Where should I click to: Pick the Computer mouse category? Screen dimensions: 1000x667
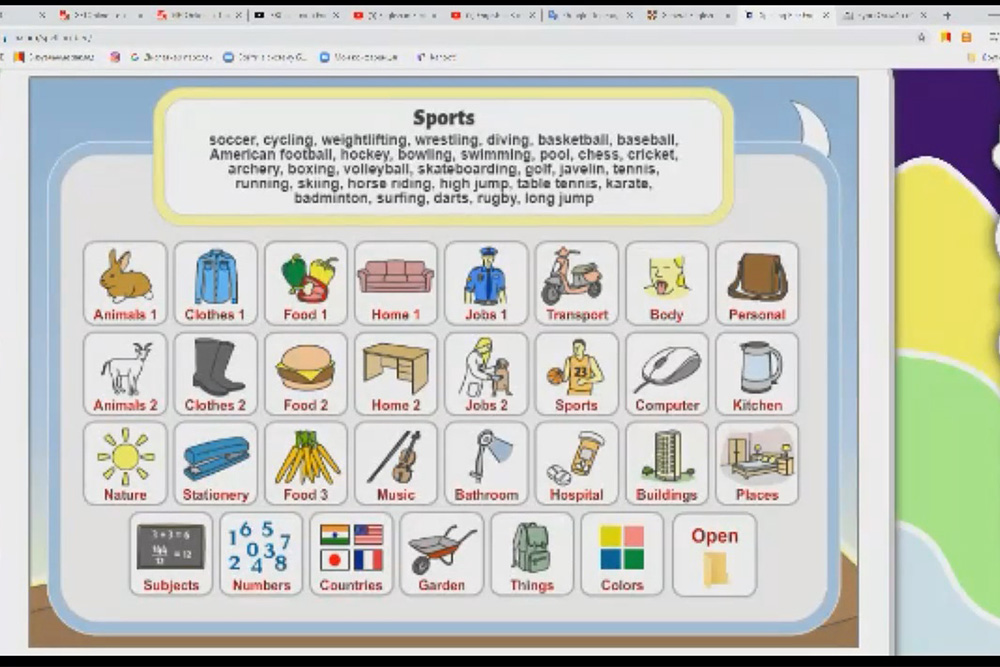(x=666, y=373)
